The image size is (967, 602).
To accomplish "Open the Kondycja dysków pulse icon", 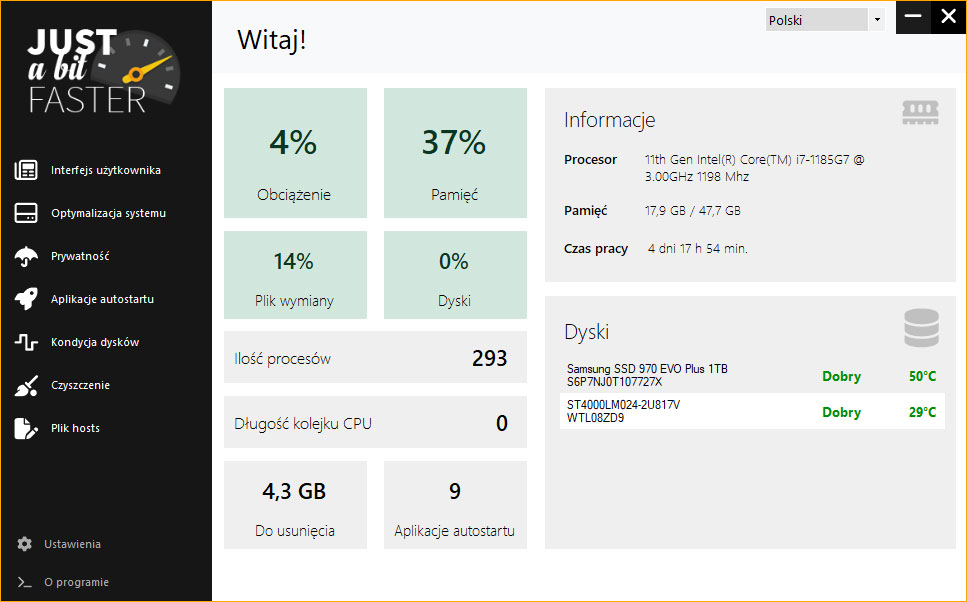I will tap(26, 342).
